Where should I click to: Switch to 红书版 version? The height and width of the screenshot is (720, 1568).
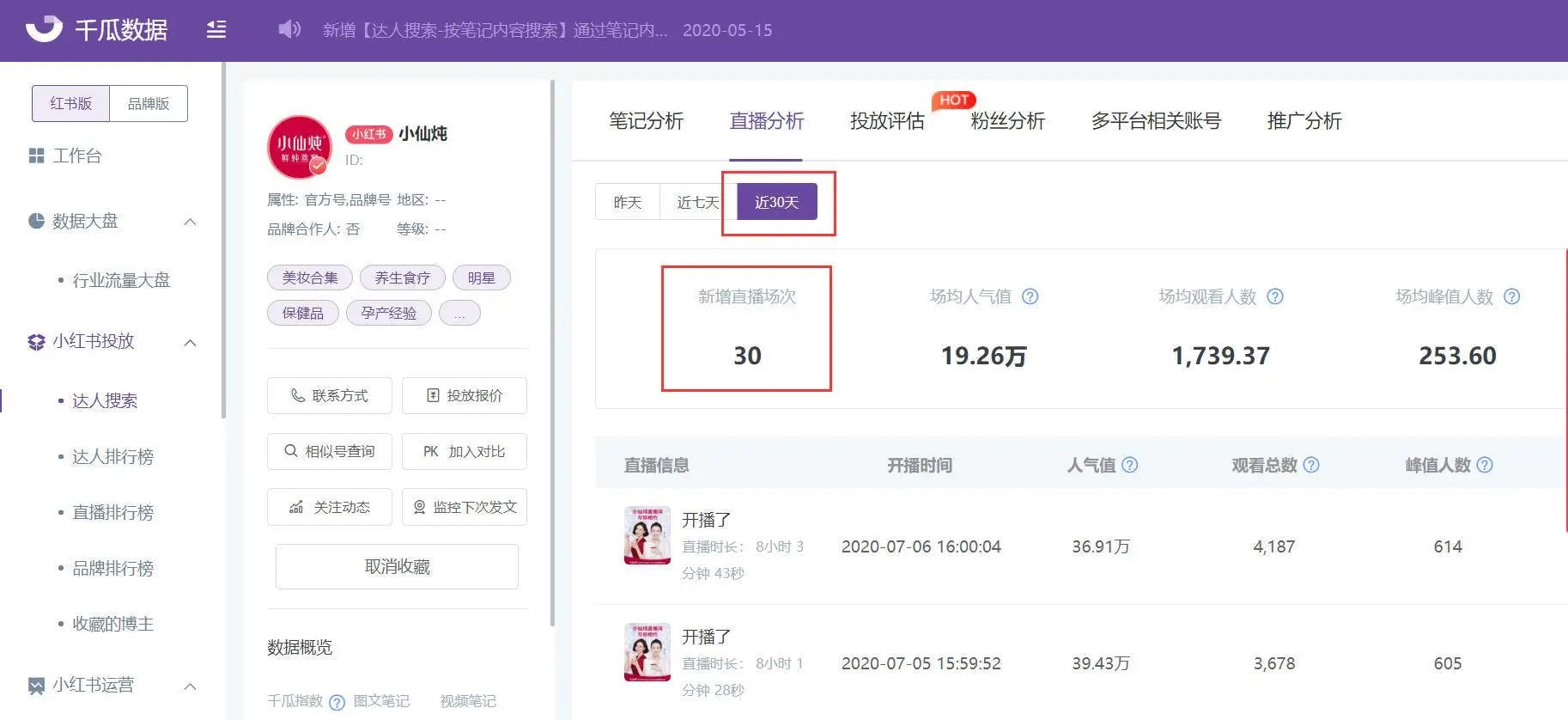coord(70,103)
